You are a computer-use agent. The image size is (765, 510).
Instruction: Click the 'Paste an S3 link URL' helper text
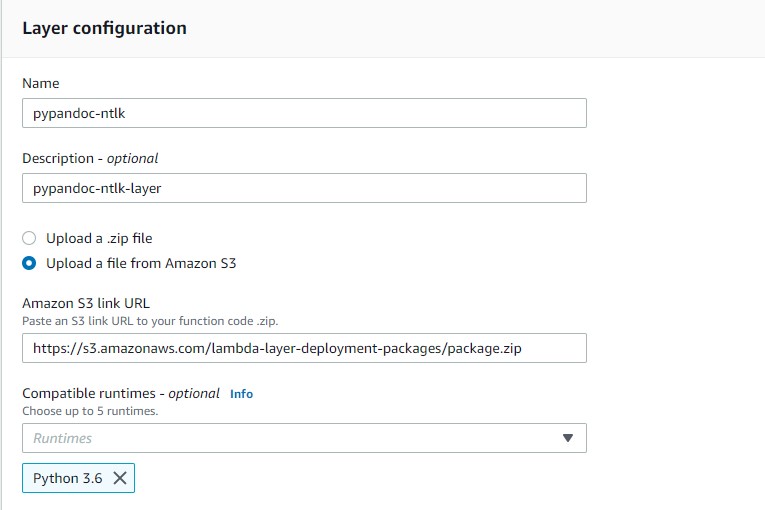tap(150, 321)
